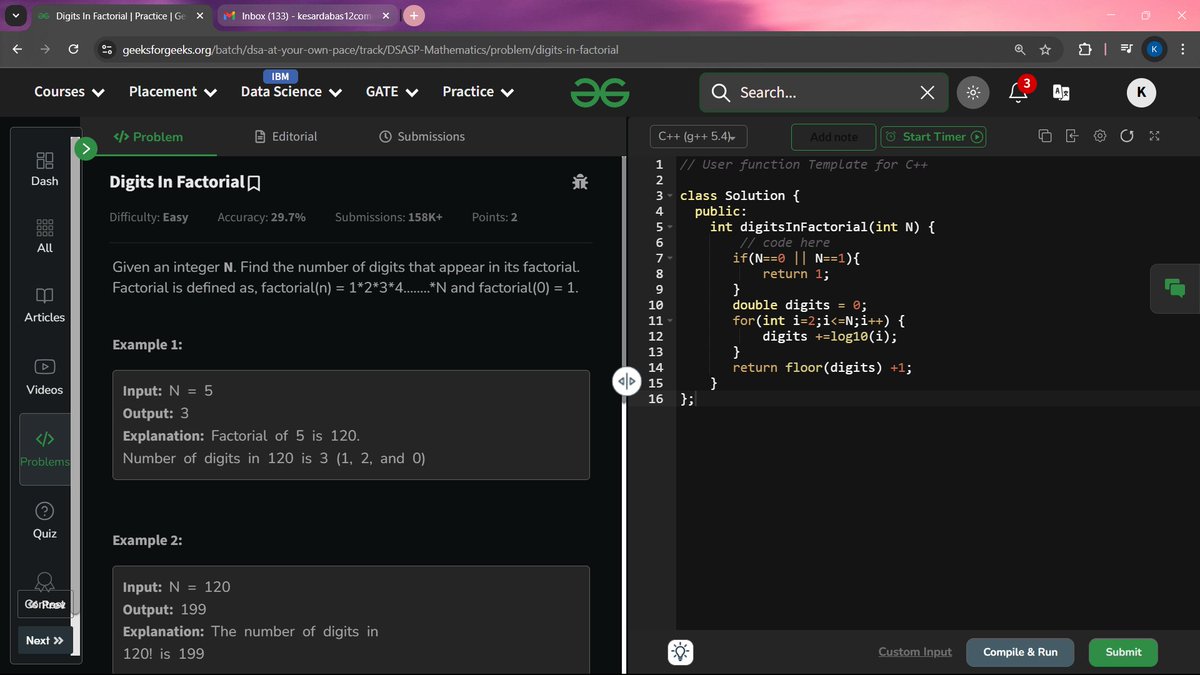Click the editor export/exit icon
This screenshot has width=1200, height=675.
point(1072,136)
